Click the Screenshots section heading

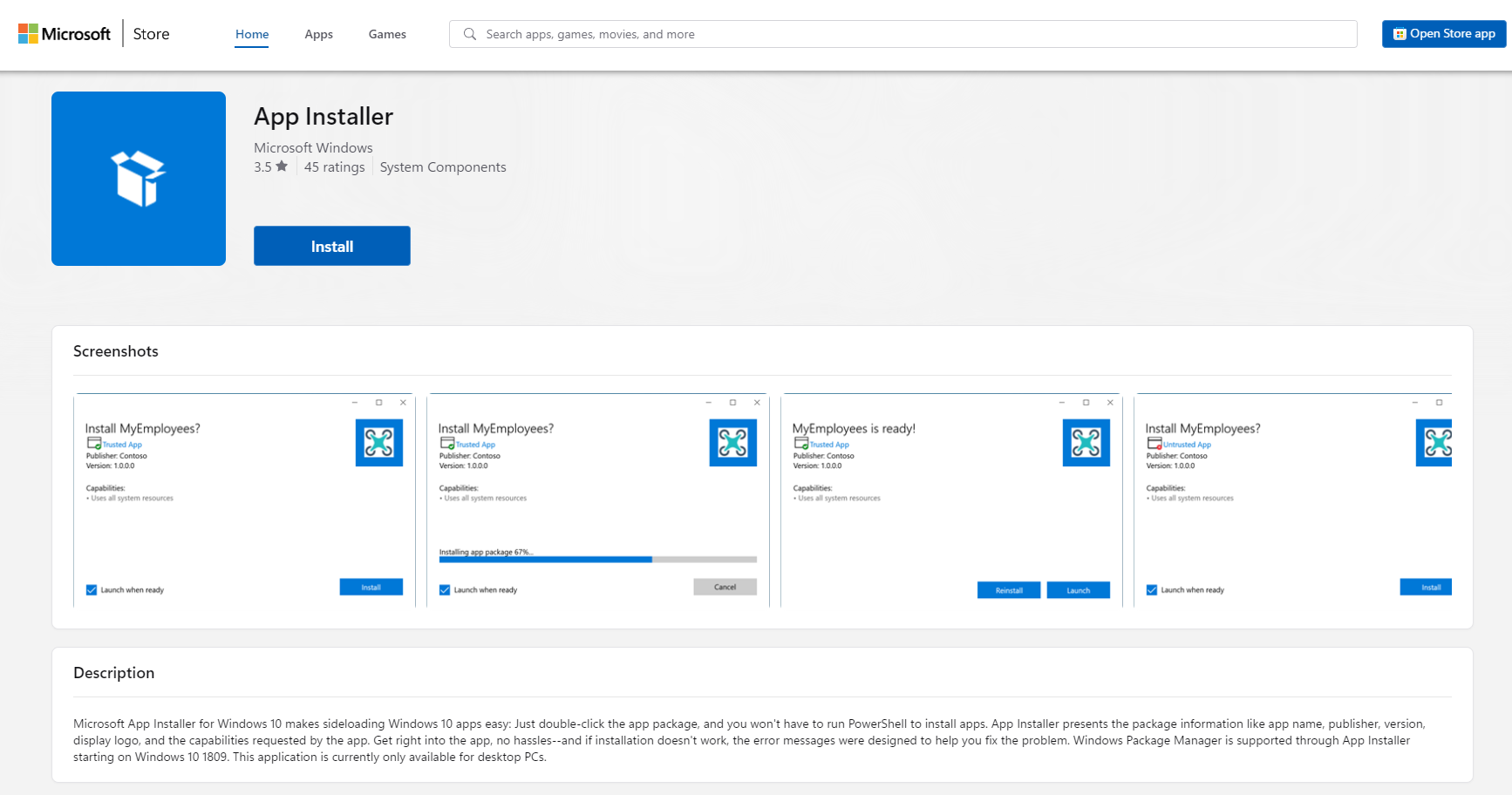click(116, 351)
